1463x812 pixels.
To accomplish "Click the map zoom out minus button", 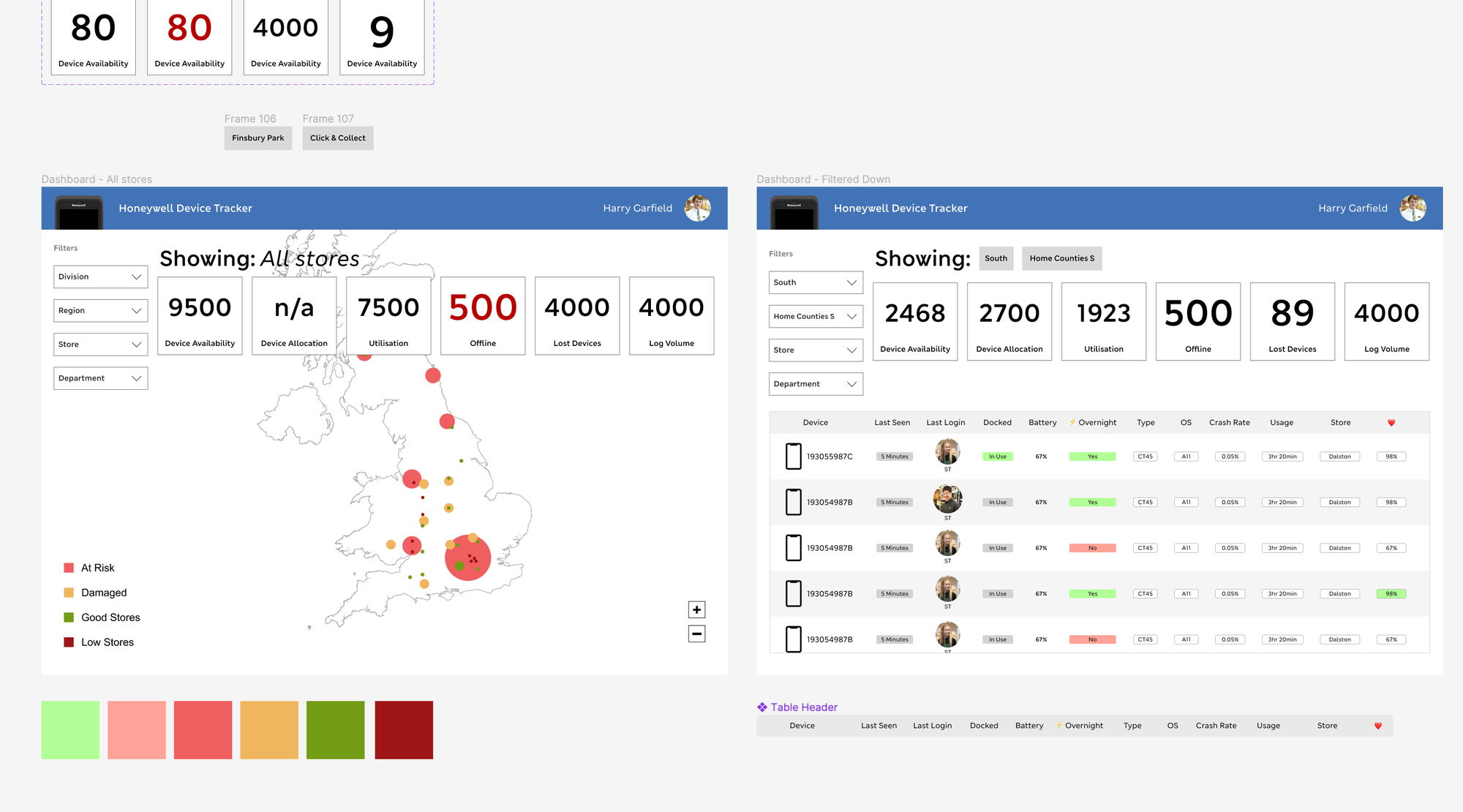I will (x=696, y=634).
